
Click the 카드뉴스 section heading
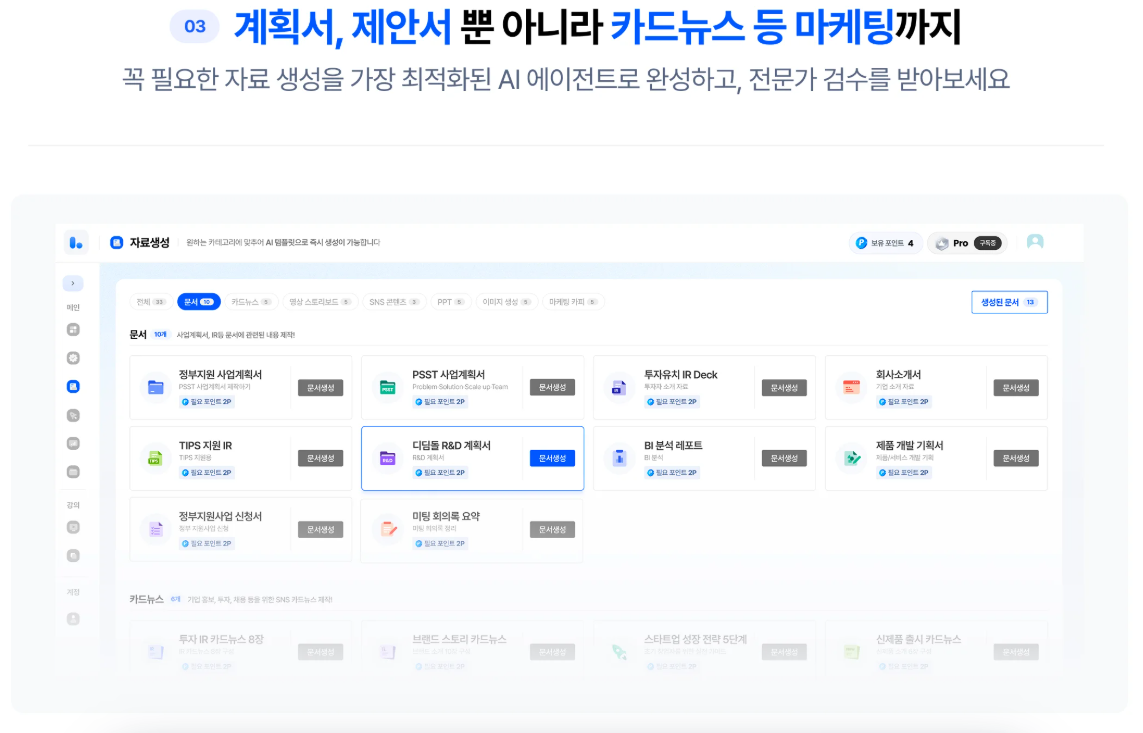147,599
